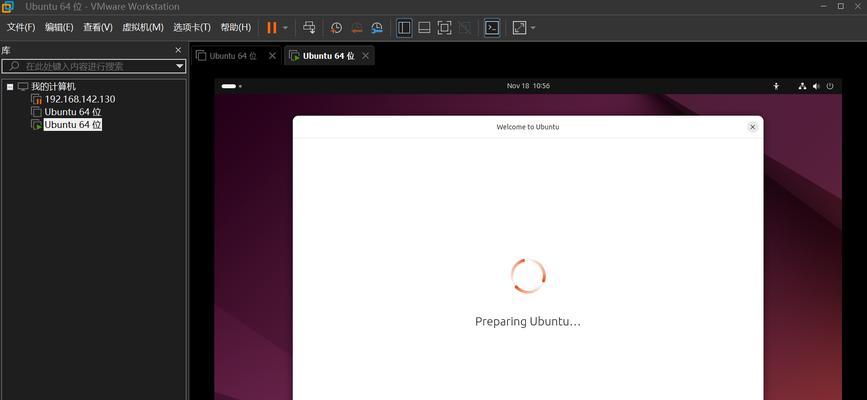The height and width of the screenshot is (400, 867).
Task: Click the Welcome to Ubuntu title text
Action: point(527,127)
